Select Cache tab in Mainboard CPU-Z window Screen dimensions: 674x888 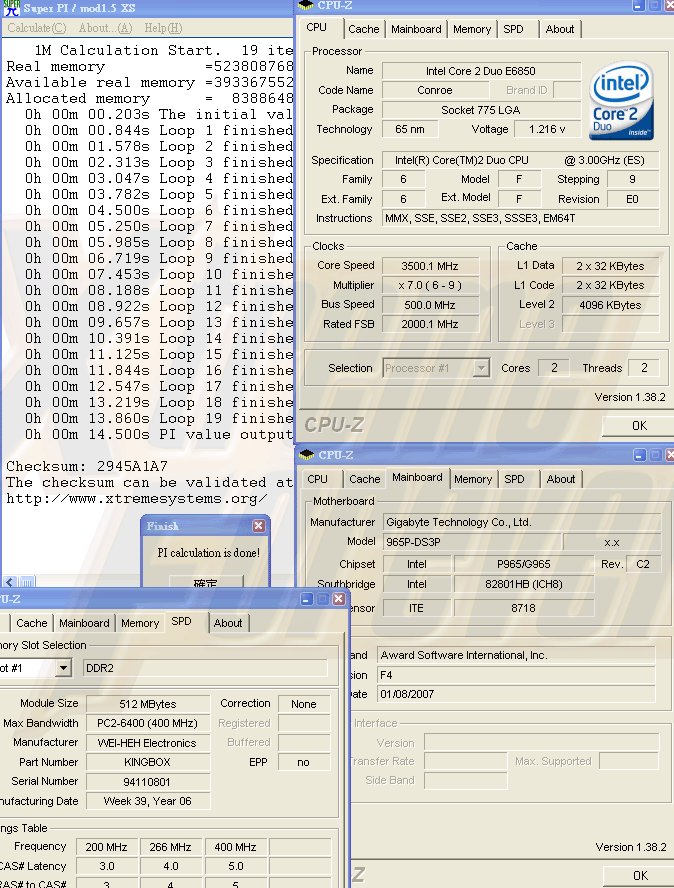coord(365,479)
